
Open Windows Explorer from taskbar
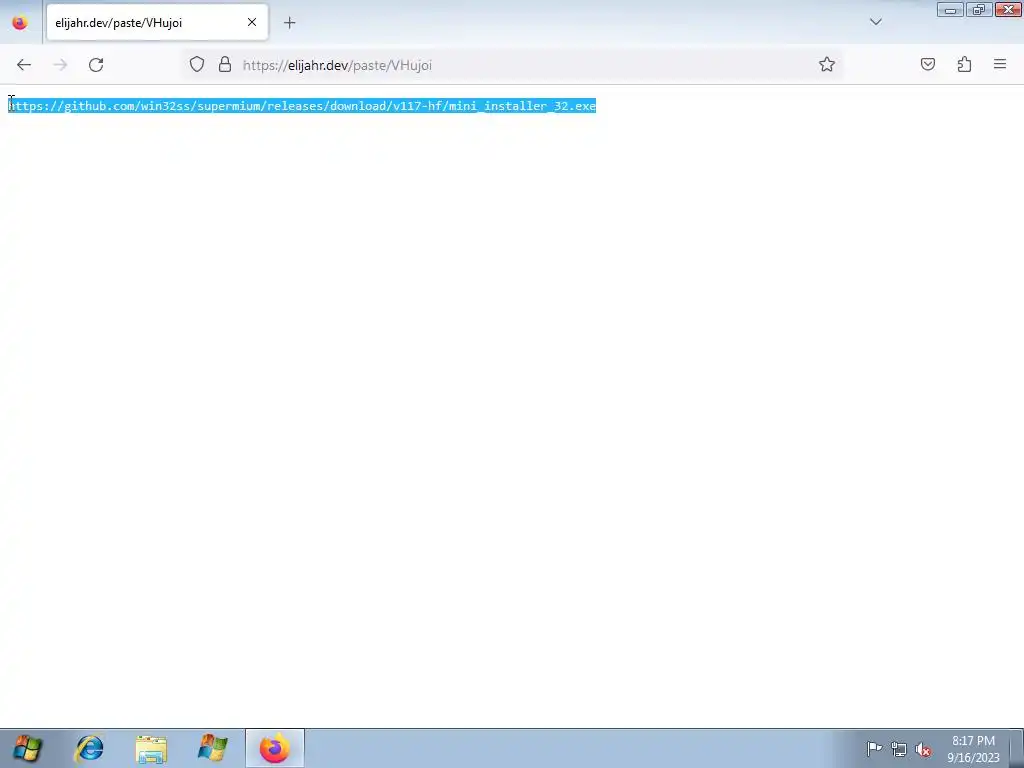(151, 748)
